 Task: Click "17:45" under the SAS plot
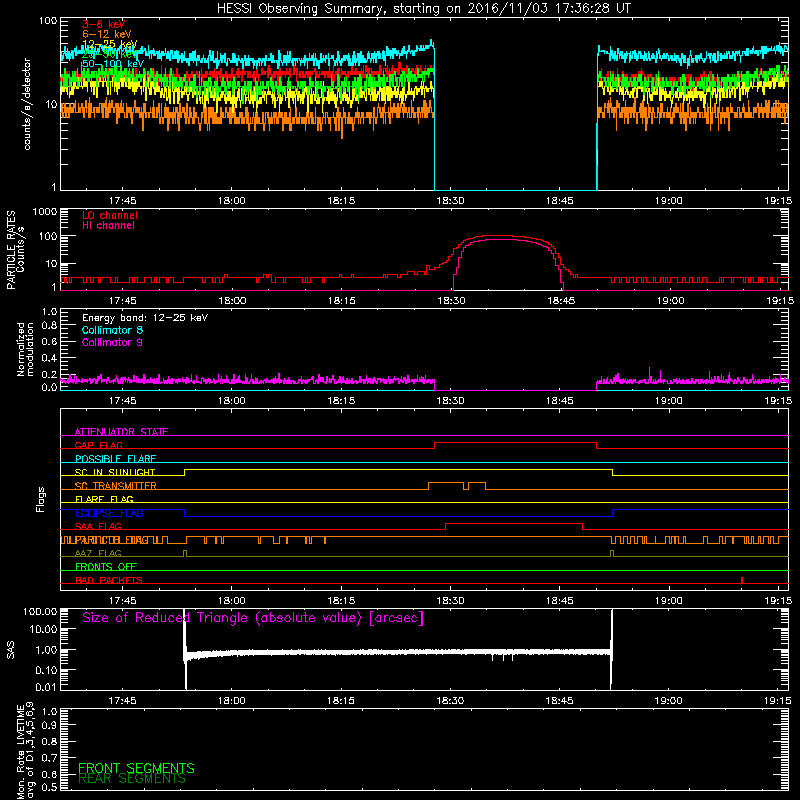click(x=122, y=701)
